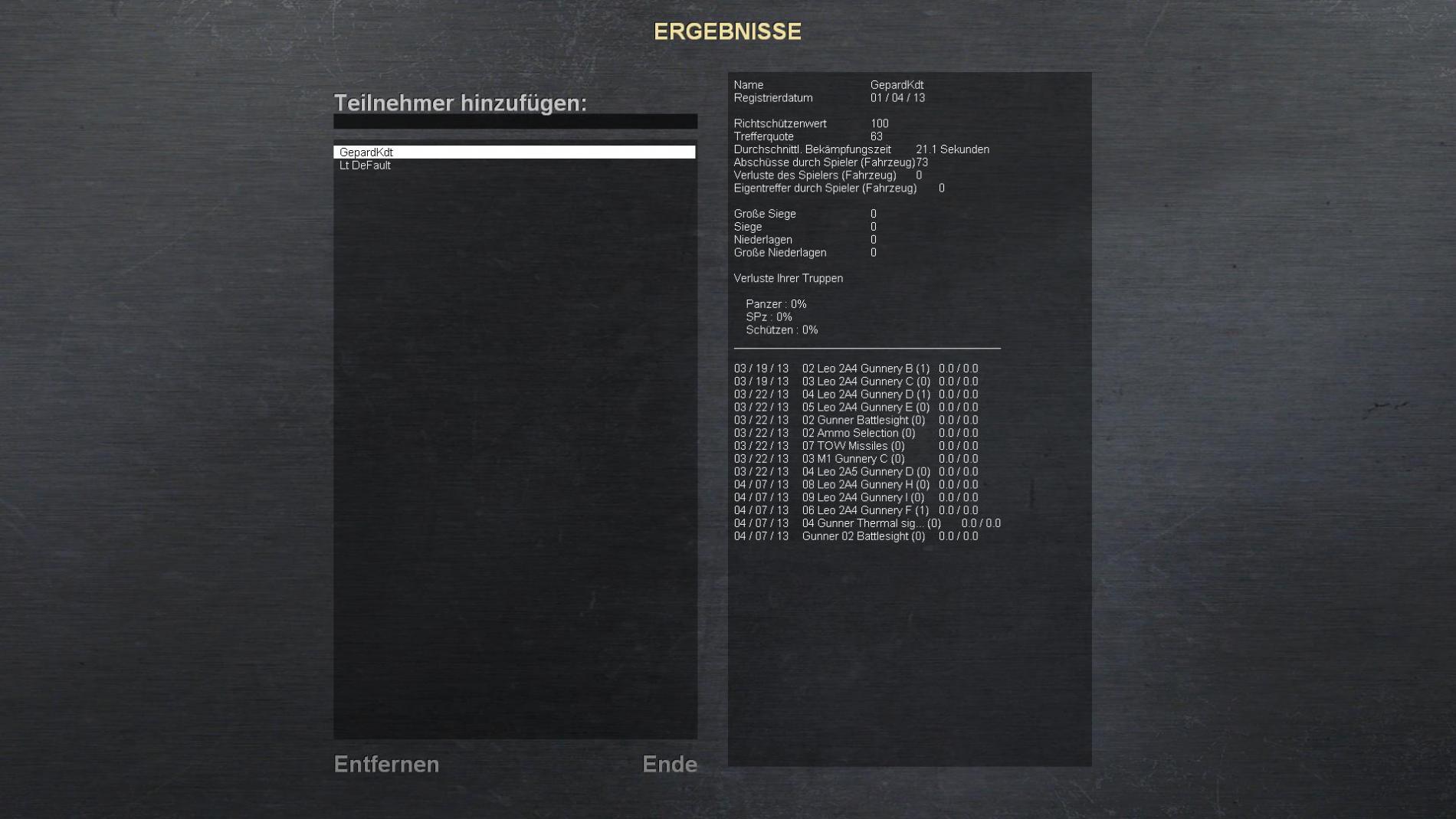Open the 07 TOW Missiles result entry
This screenshot has width=1456, height=819.
coord(853,446)
